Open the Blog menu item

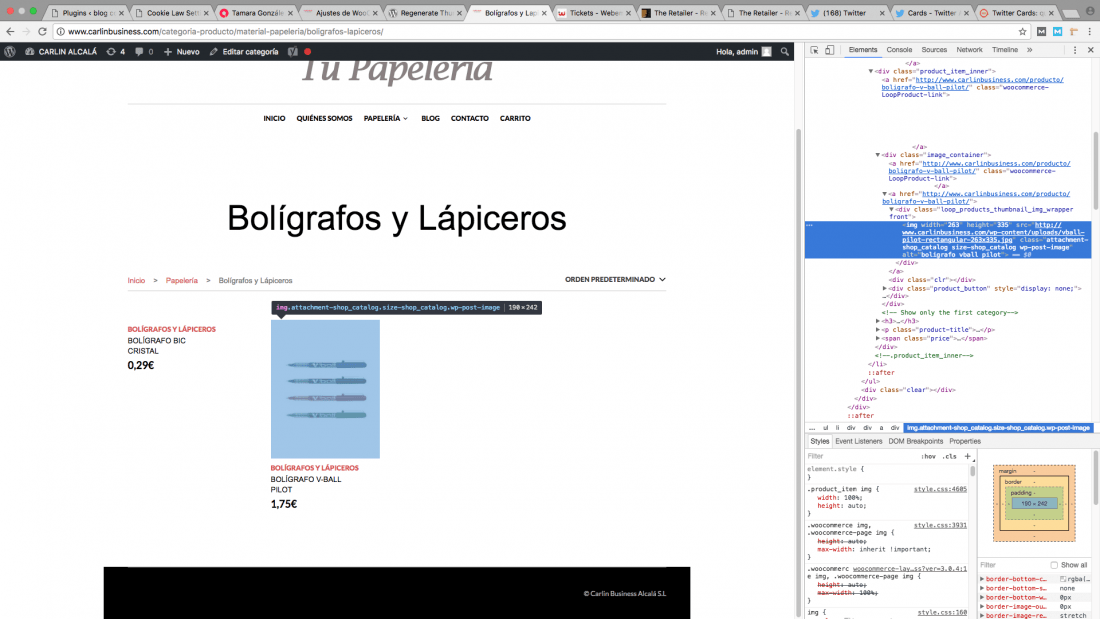pyautogui.click(x=430, y=119)
